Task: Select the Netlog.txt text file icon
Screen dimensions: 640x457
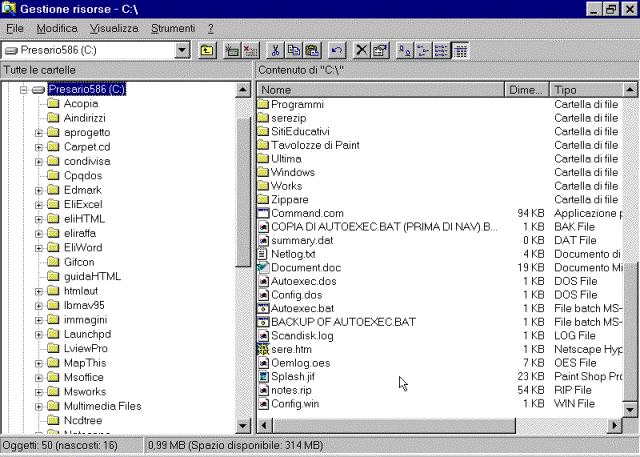Action: 263,254
